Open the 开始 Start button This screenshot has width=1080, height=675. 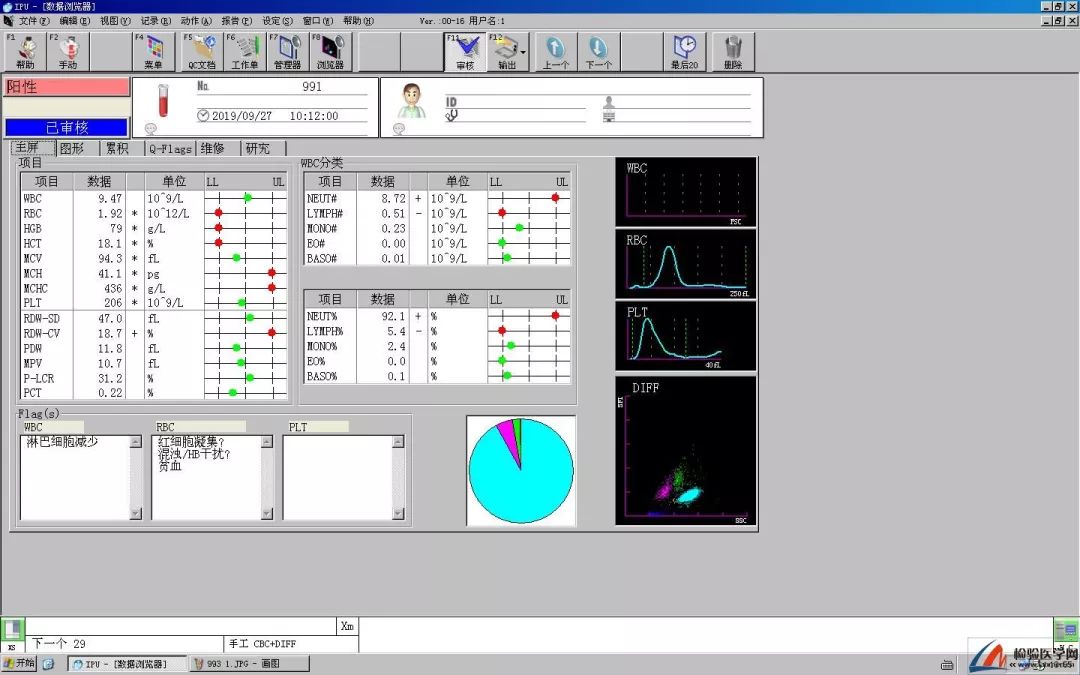[x=19, y=663]
